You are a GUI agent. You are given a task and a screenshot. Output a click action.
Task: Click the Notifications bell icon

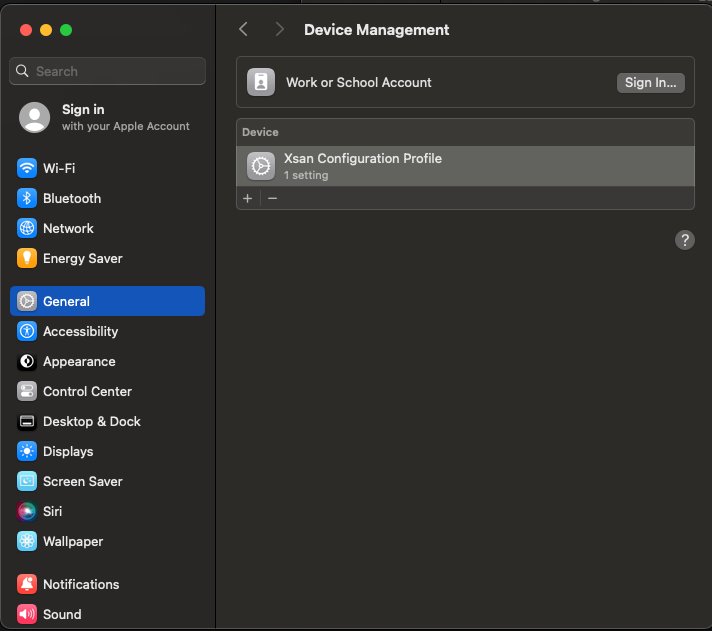27,584
